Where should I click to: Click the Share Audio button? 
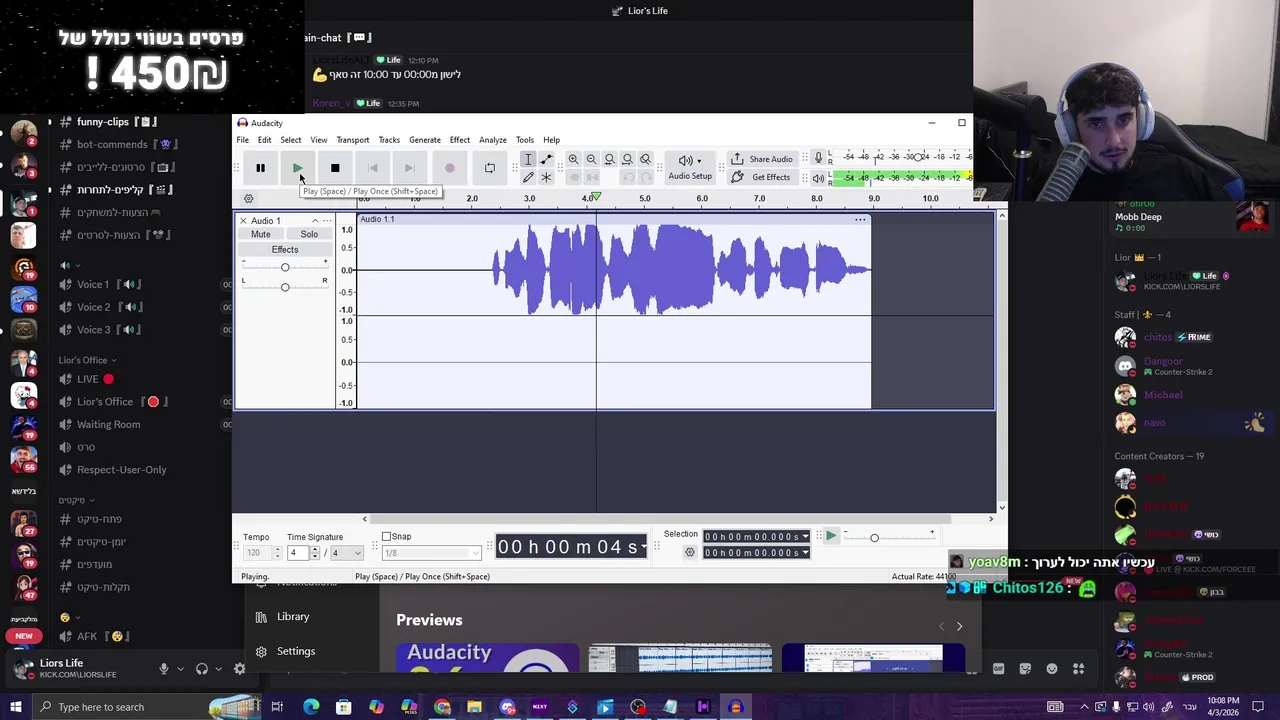pyautogui.click(x=762, y=159)
